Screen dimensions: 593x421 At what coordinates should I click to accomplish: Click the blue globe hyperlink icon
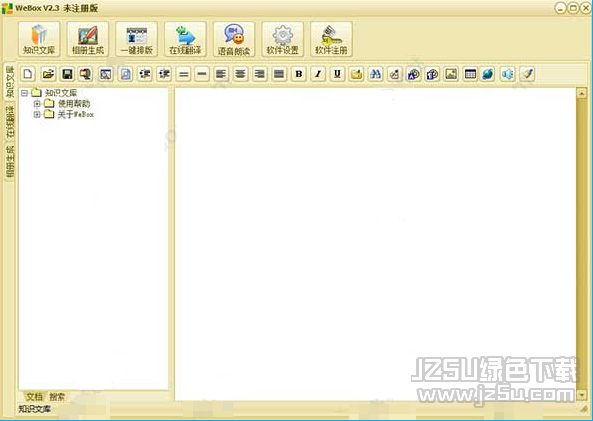click(x=488, y=74)
